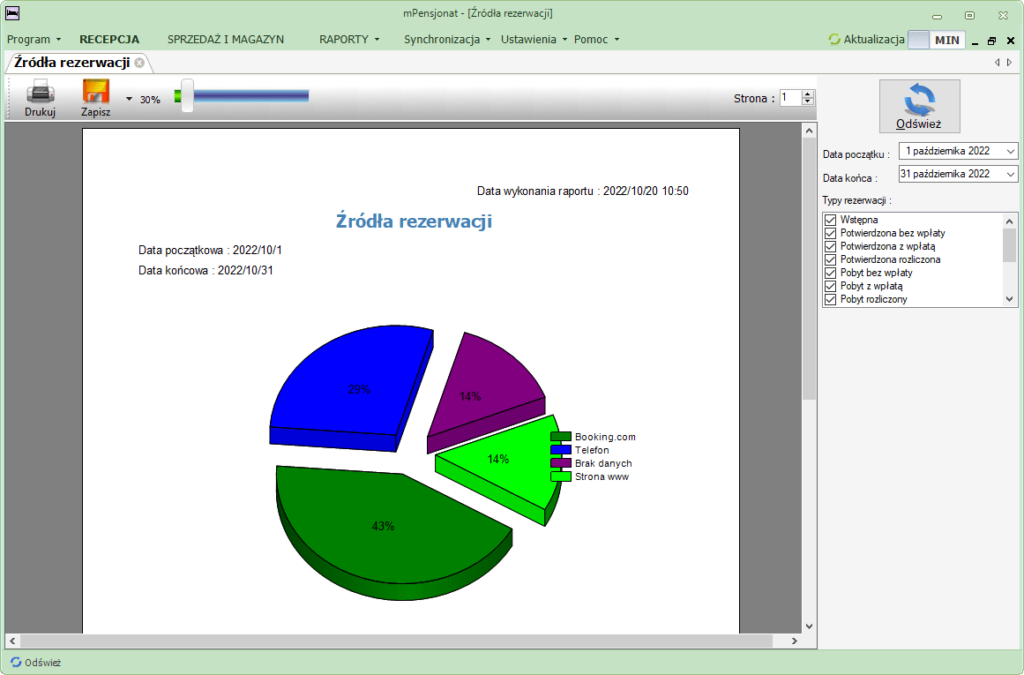The height and width of the screenshot is (675, 1024).
Task: Click the large Odśwież refresh button
Action: pyautogui.click(x=919, y=106)
